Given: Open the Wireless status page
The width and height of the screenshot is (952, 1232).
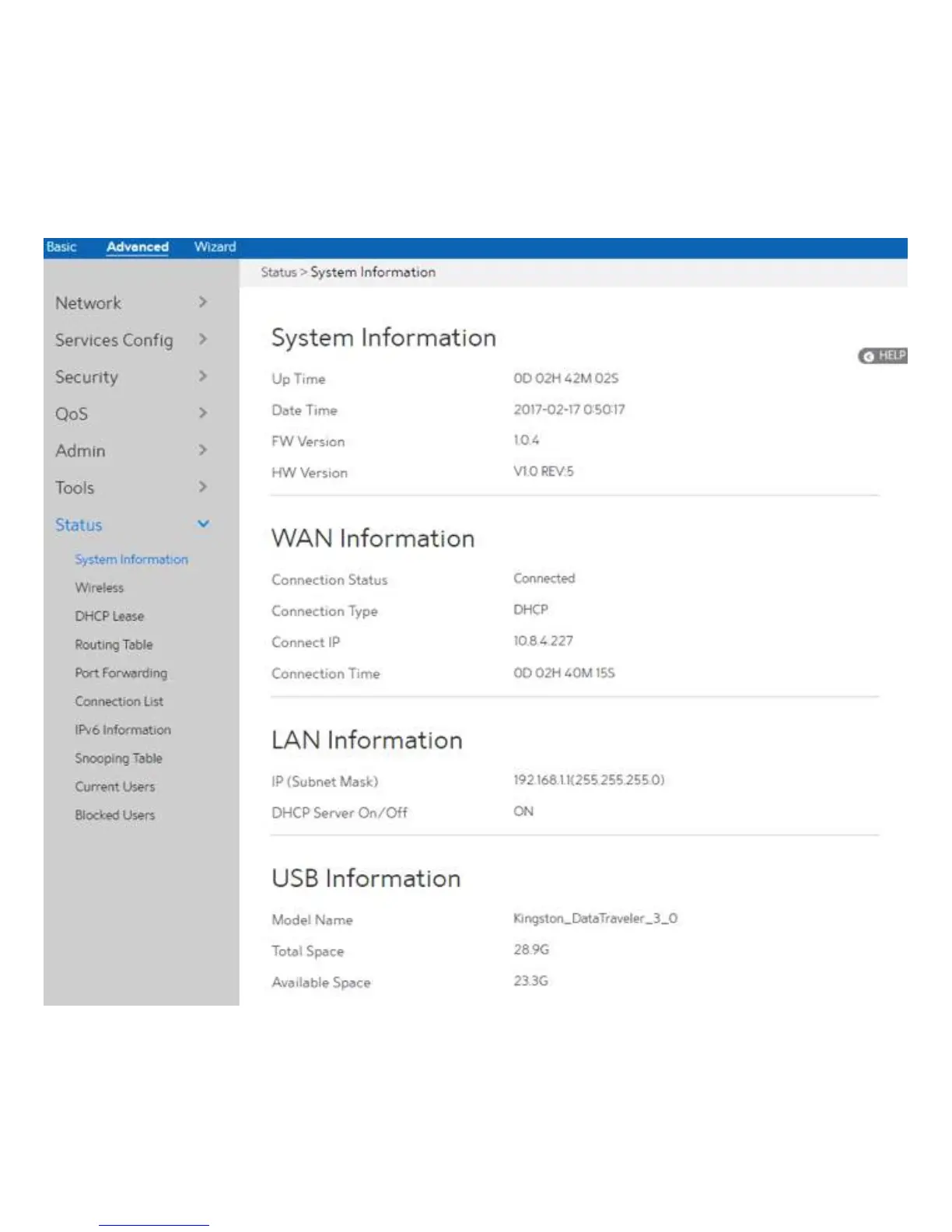Looking at the screenshot, I should 100,587.
